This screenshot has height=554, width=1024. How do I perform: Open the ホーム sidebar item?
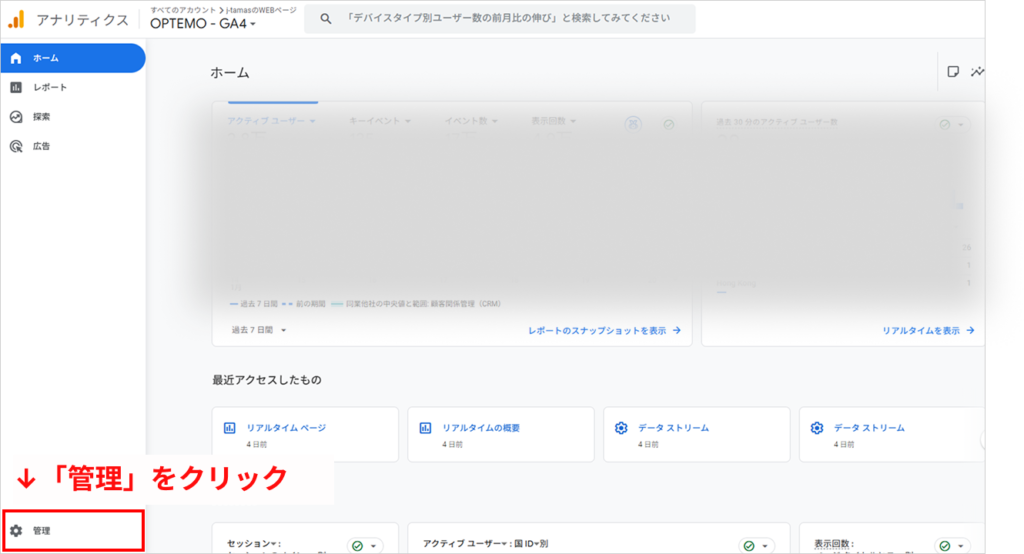point(72,58)
